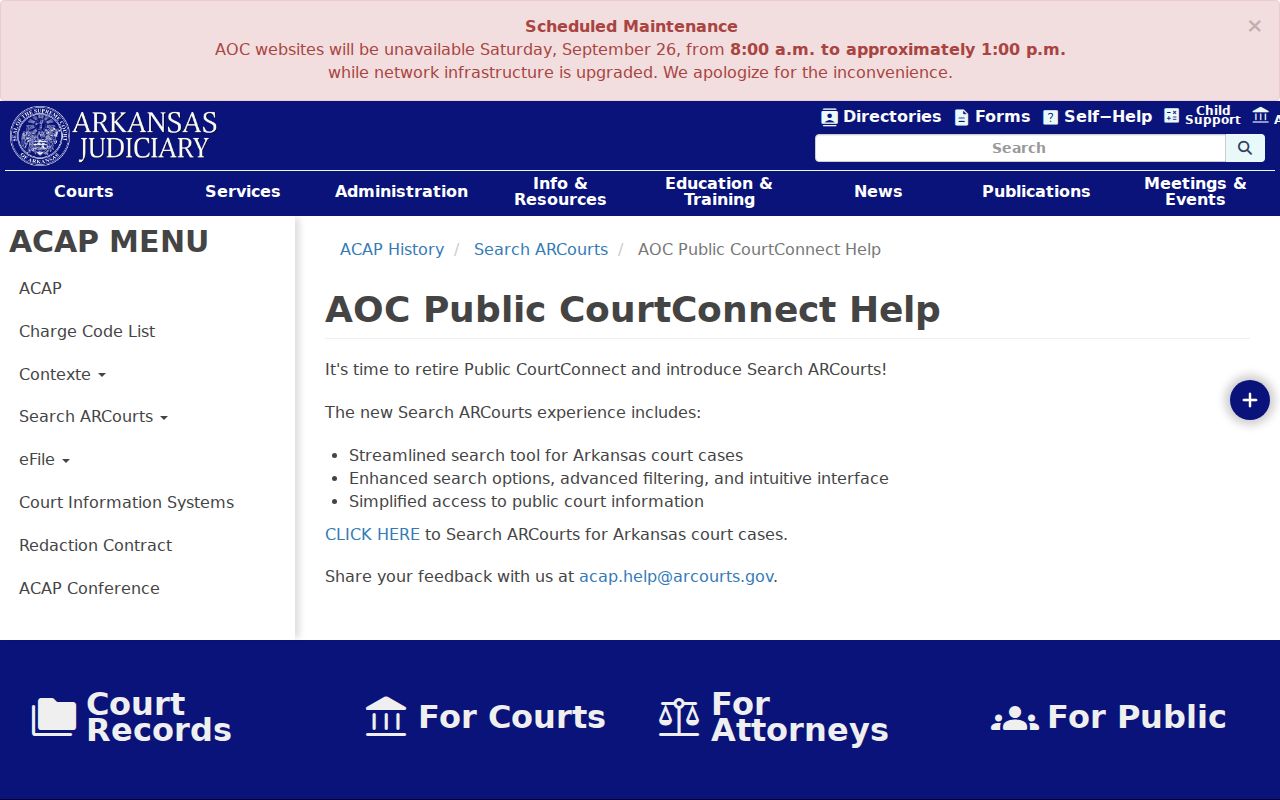This screenshot has width=1280, height=800.
Task: Open the Publications menu
Action: coord(1036,191)
